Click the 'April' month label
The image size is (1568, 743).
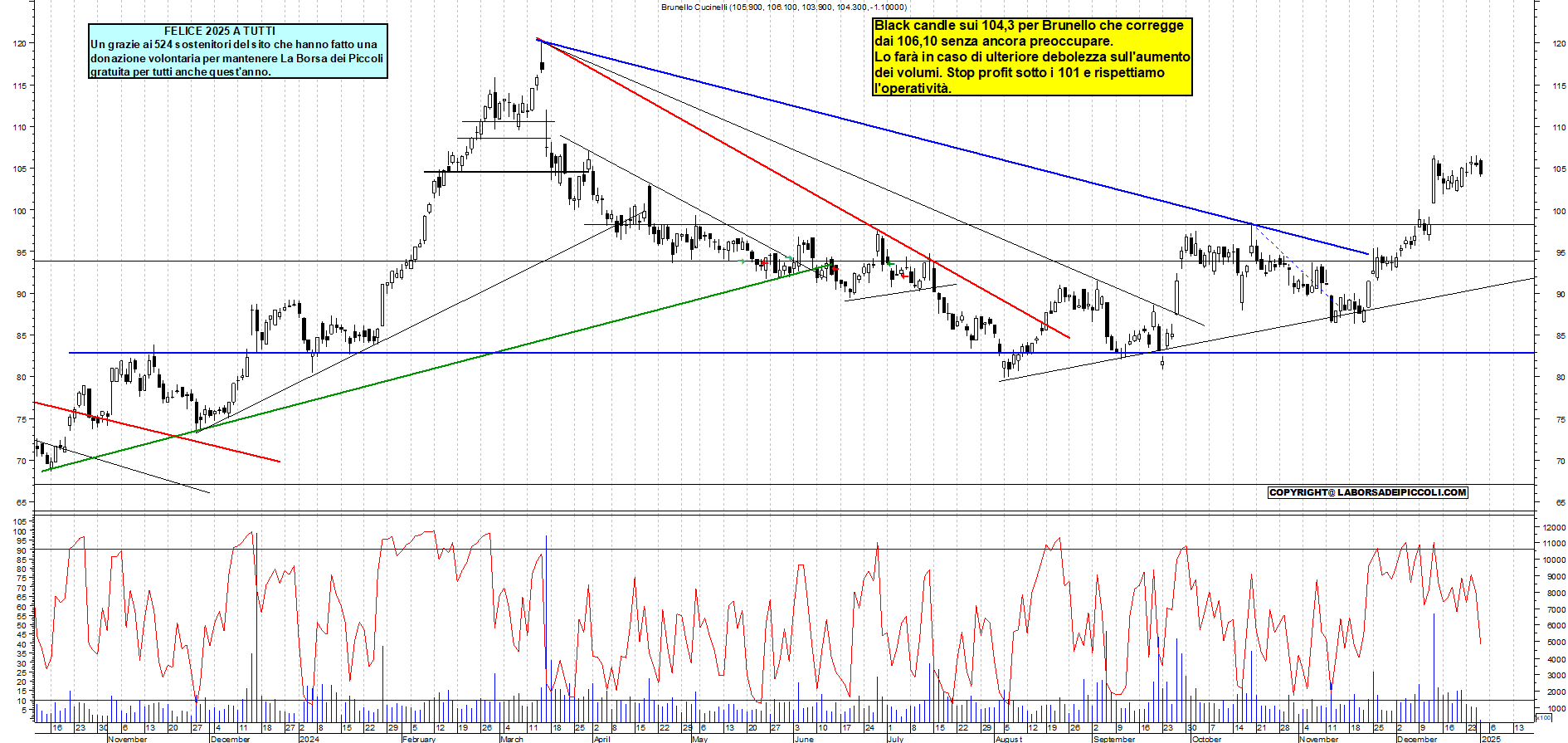(x=601, y=739)
